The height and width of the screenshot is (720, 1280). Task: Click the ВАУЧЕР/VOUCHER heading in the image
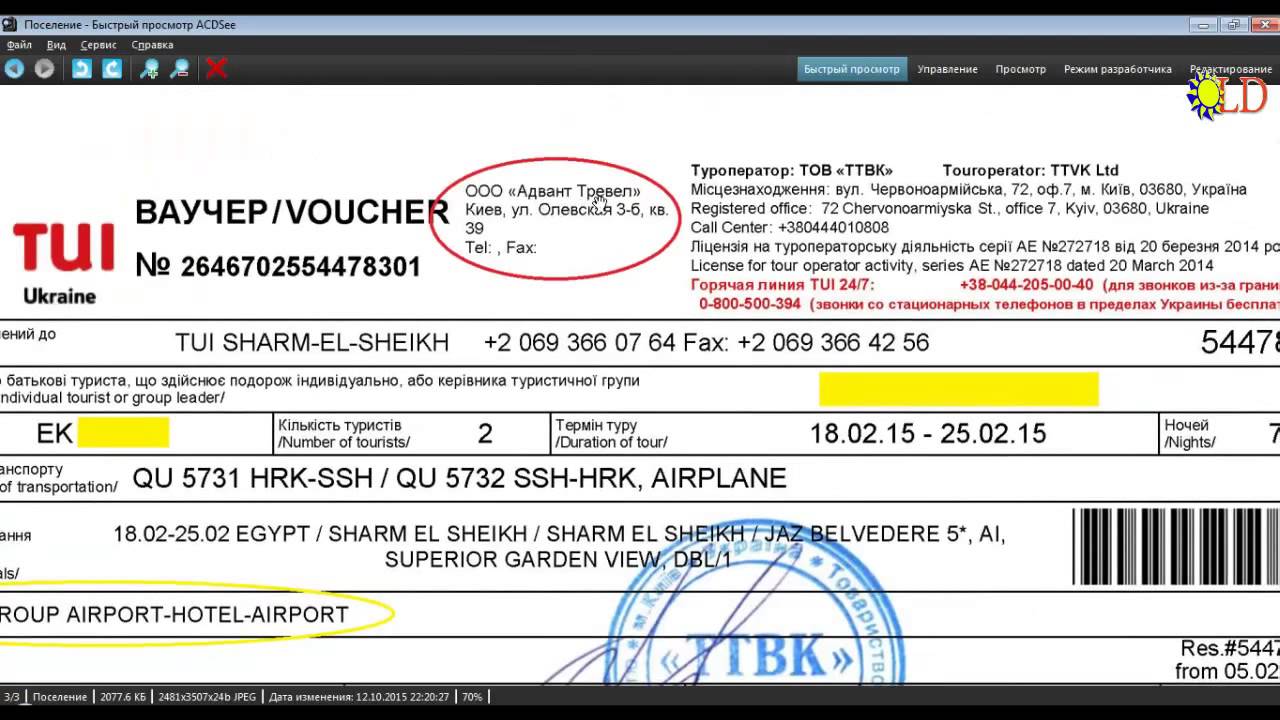(x=292, y=212)
